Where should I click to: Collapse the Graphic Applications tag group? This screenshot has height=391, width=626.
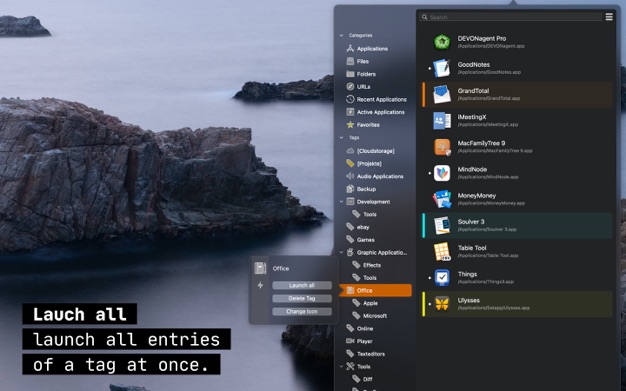[x=341, y=252]
